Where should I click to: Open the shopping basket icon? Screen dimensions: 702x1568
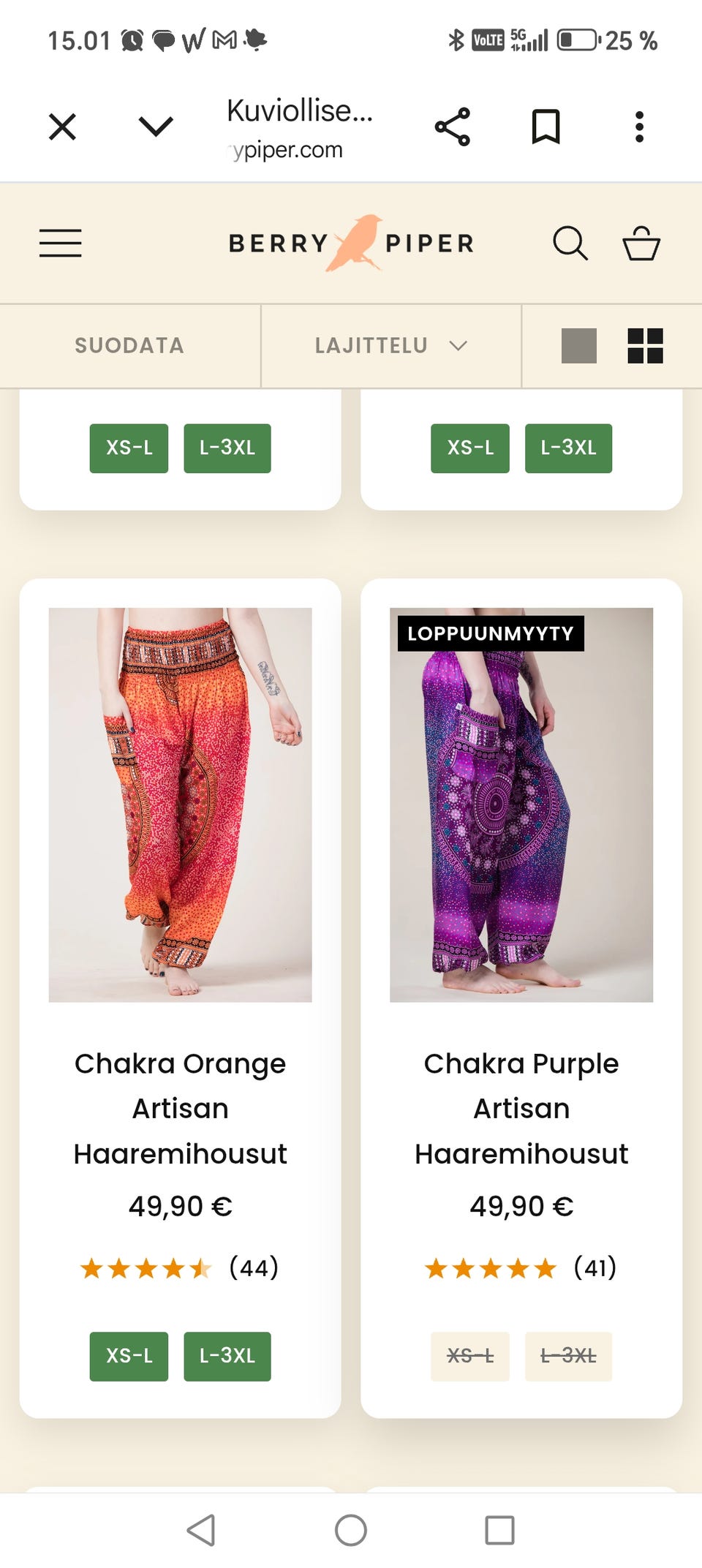click(x=641, y=243)
